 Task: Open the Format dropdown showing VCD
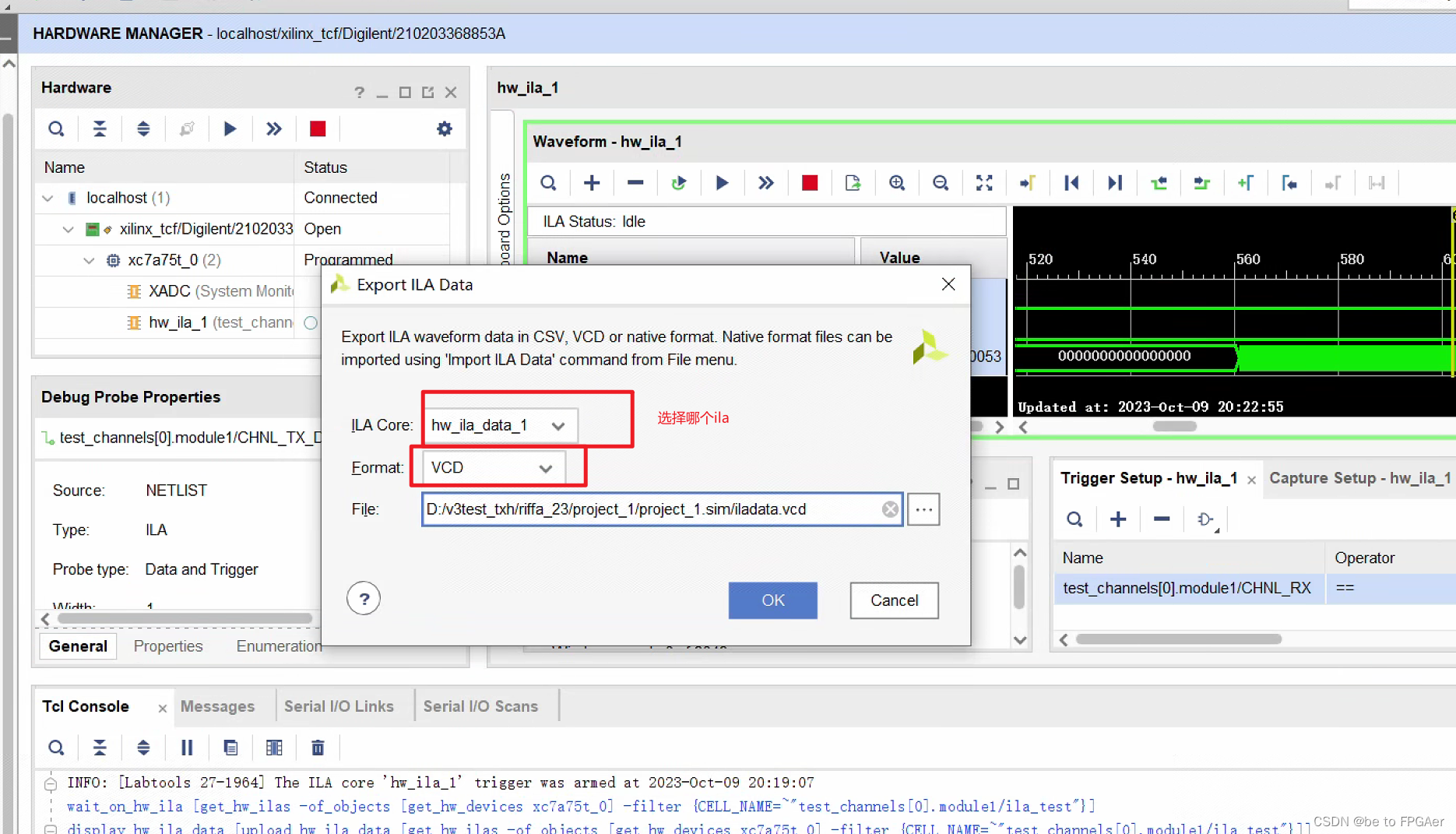coord(544,467)
